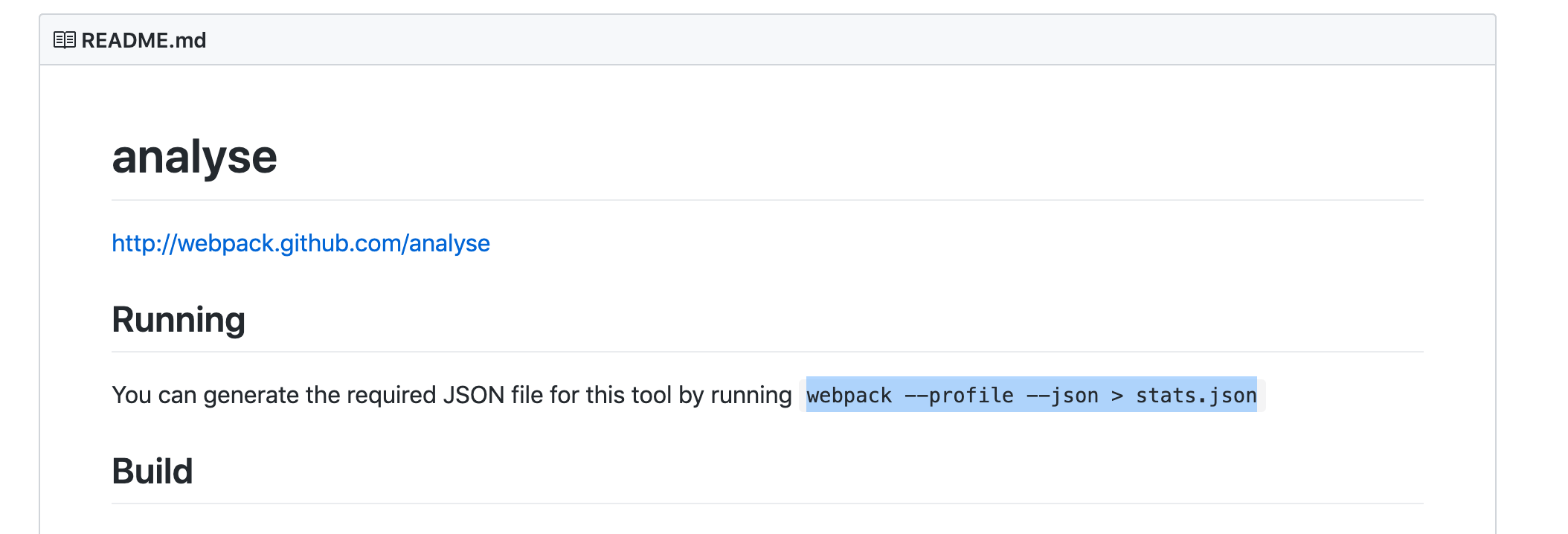Click the "Build" section heading
This screenshot has width=1568, height=534.
click(x=152, y=472)
